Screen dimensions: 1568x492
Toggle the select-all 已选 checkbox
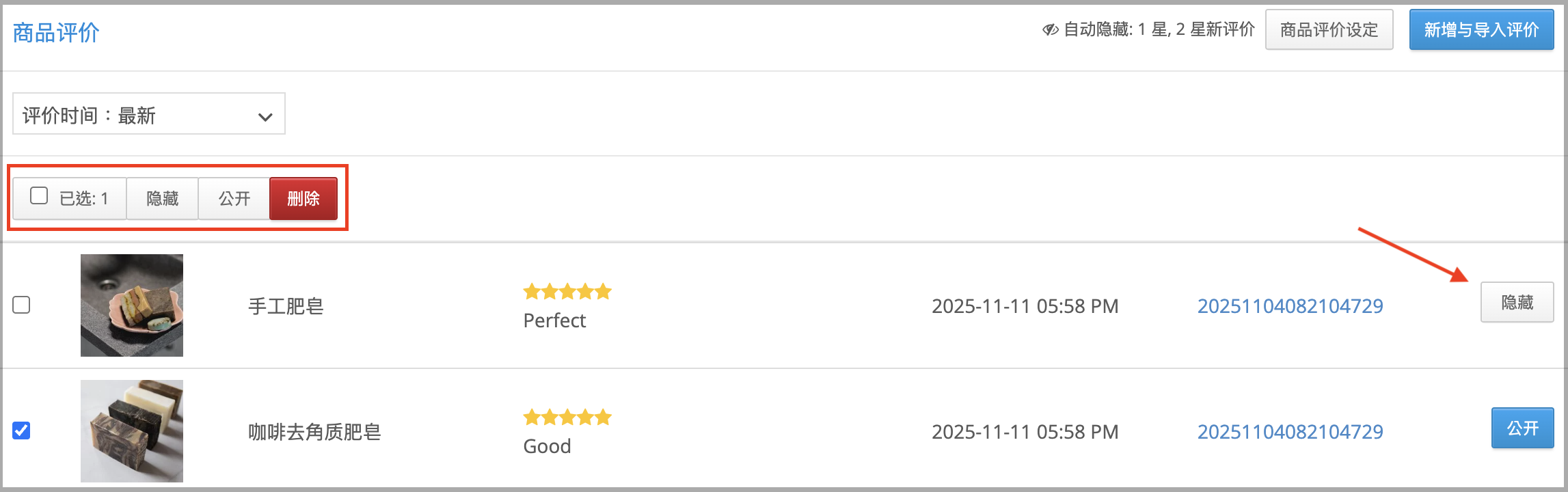[x=39, y=196]
